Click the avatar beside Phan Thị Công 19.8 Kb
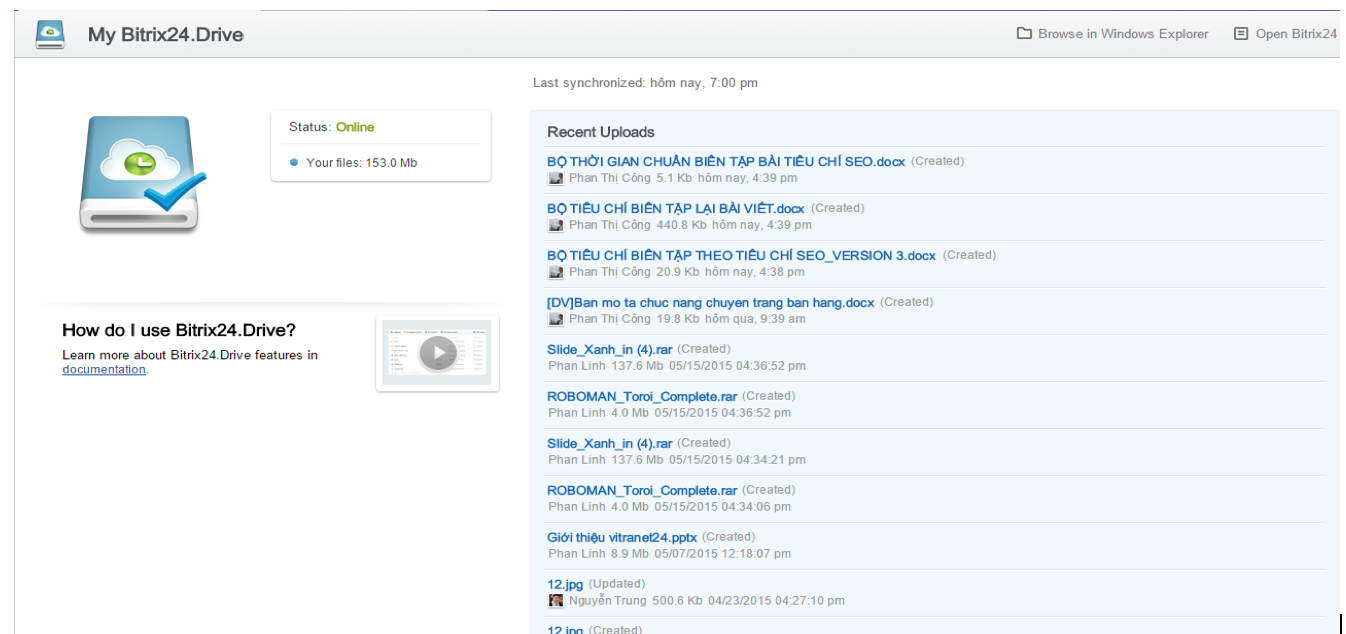 click(x=556, y=319)
